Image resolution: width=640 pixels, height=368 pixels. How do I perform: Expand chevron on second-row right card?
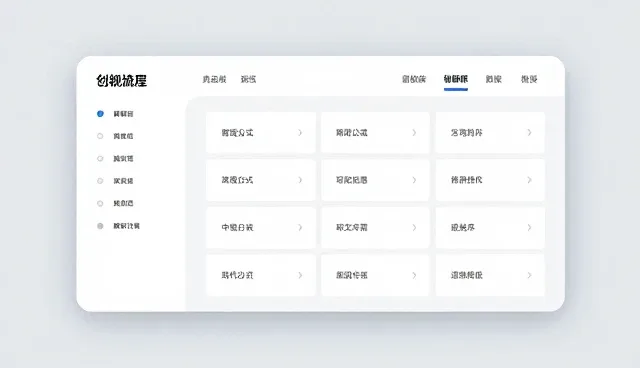(x=529, y=180)
